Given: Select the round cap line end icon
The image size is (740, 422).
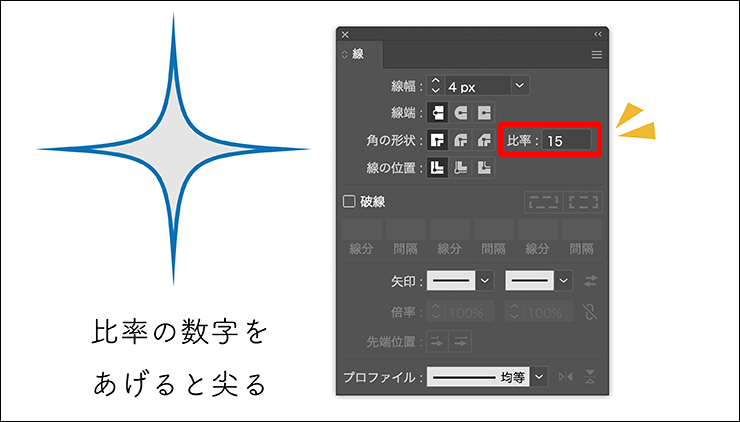Looking at the screenshot, I should point(462,113).
